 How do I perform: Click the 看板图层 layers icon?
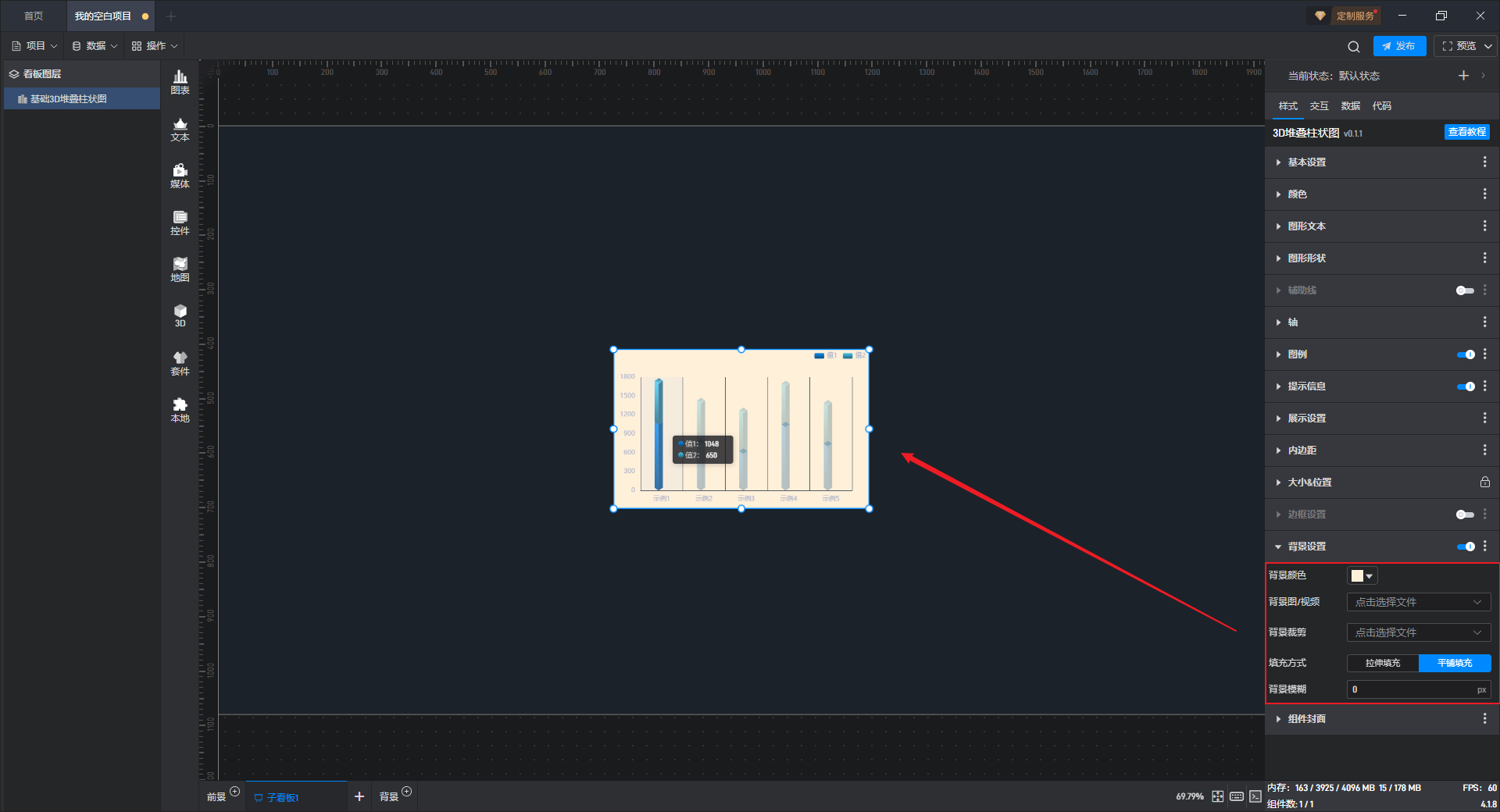tap(14, 74)
